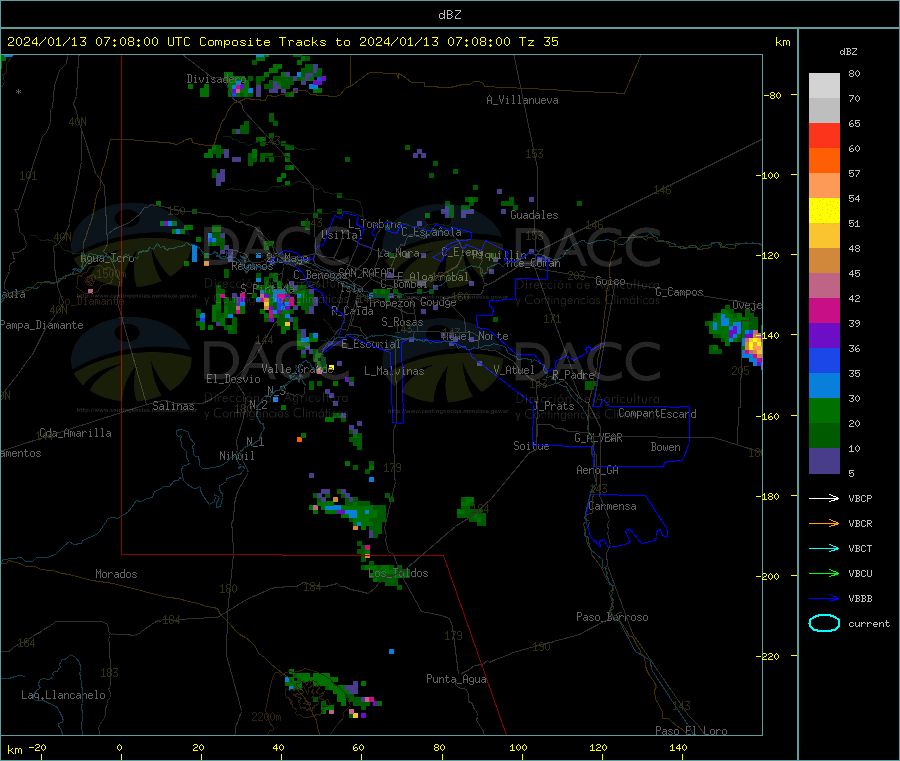The image size is (900, 761).
Task: Select the yellow 51-54 dBZ swatch
Action: pyautogui.click(x=824, y=211)
